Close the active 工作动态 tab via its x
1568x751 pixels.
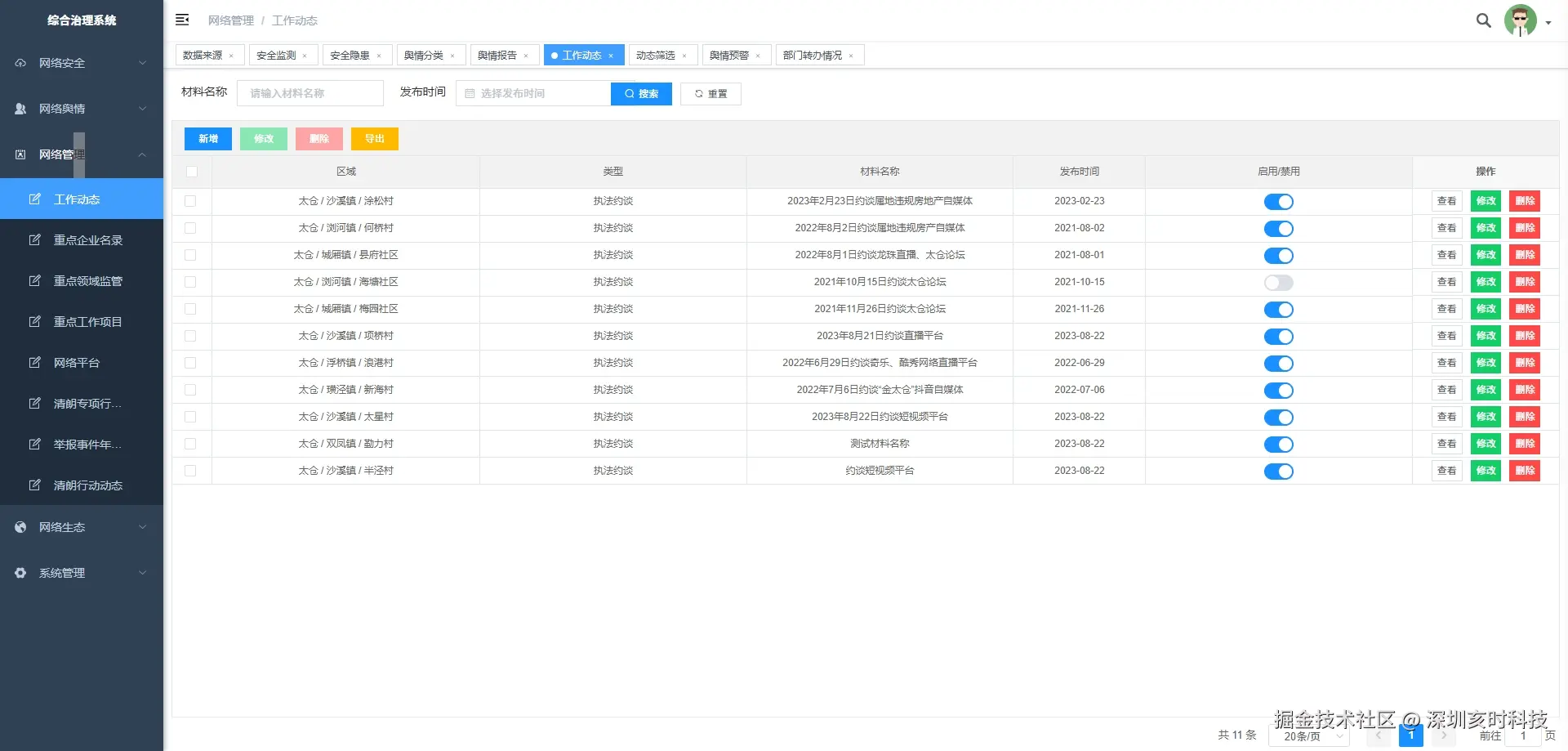610,56
